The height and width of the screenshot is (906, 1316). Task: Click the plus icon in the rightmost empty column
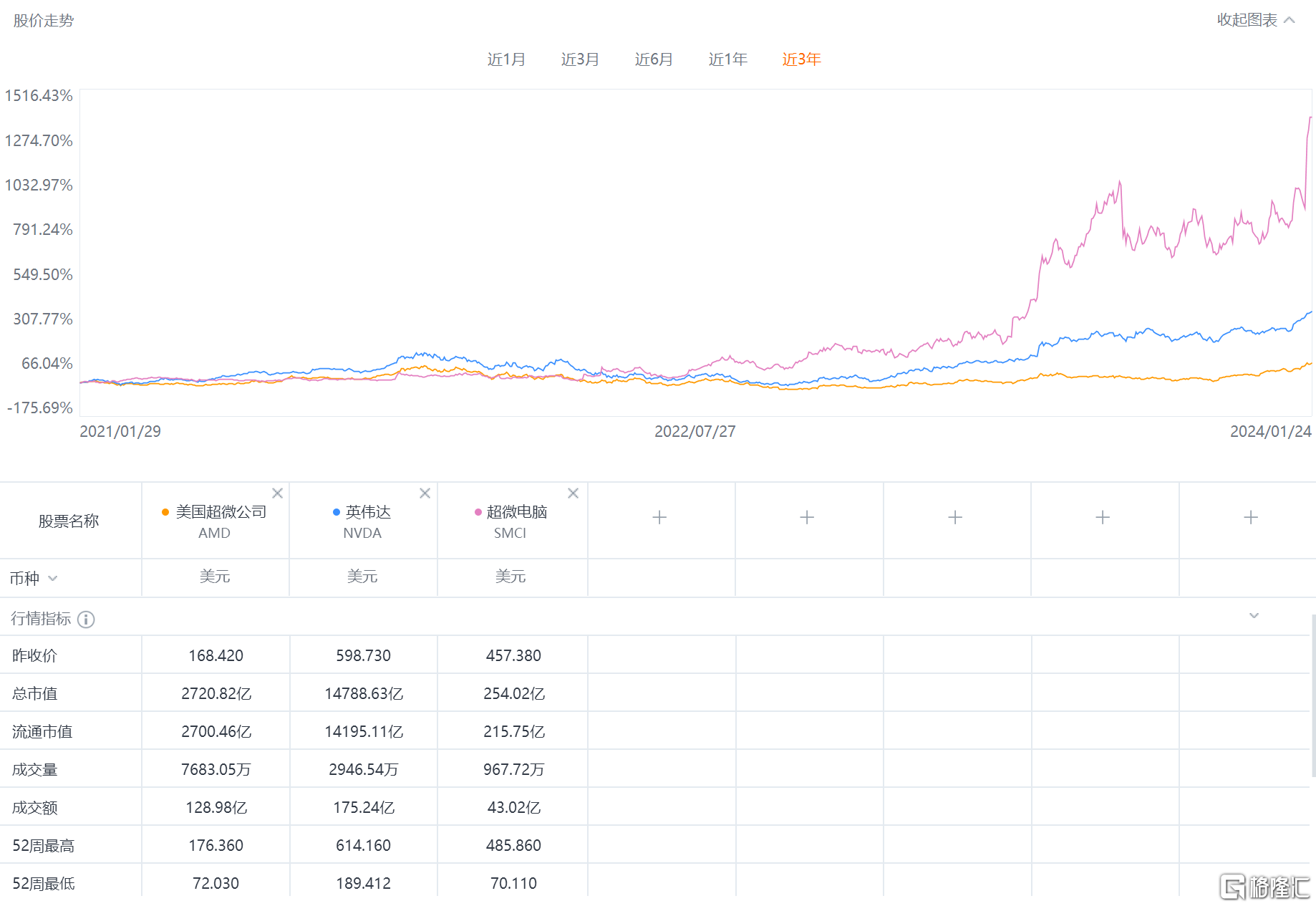point(1251,516)
